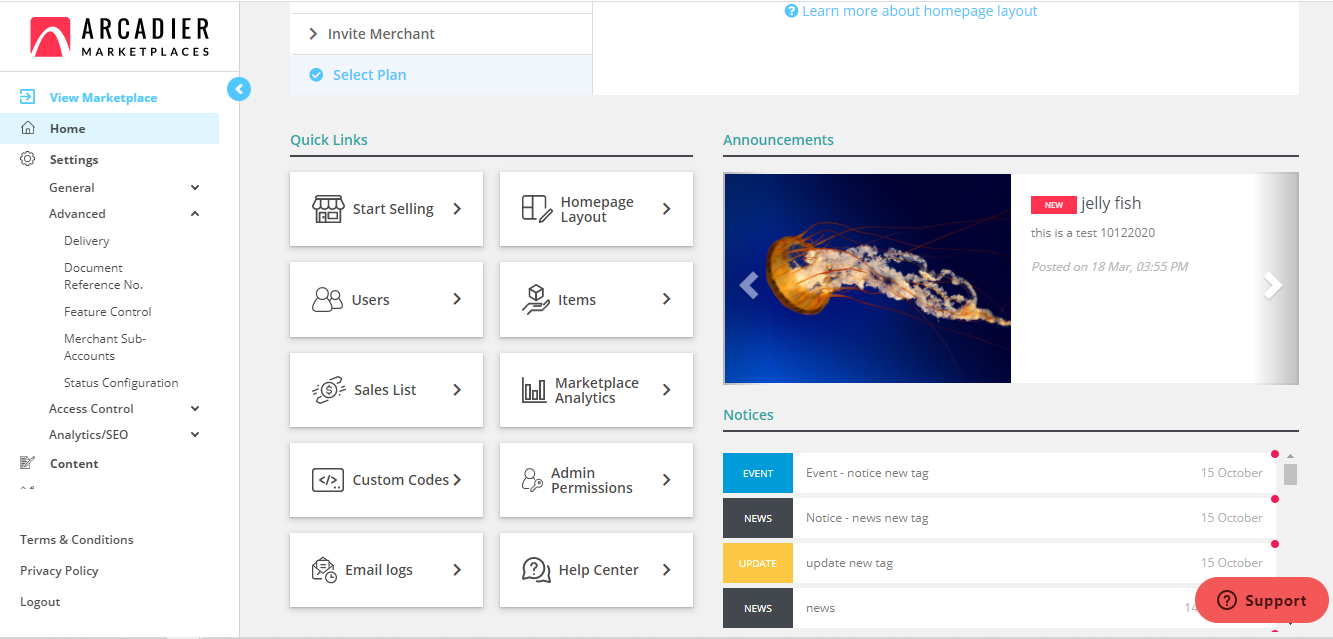The width and height of the screenshot is (1333, 639).
Task: Click the 'Posted on 18 Mar, 03:55 PM' text
Action: (x=1109, y=267)
